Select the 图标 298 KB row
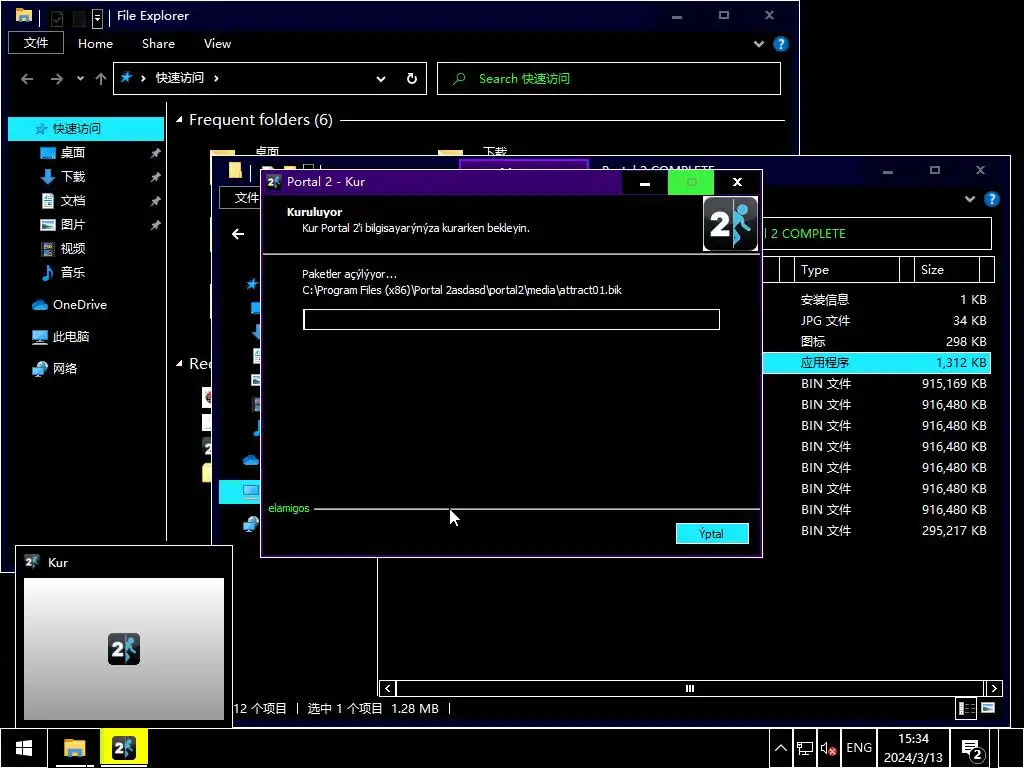1024x768 pixels. [876, 342]
